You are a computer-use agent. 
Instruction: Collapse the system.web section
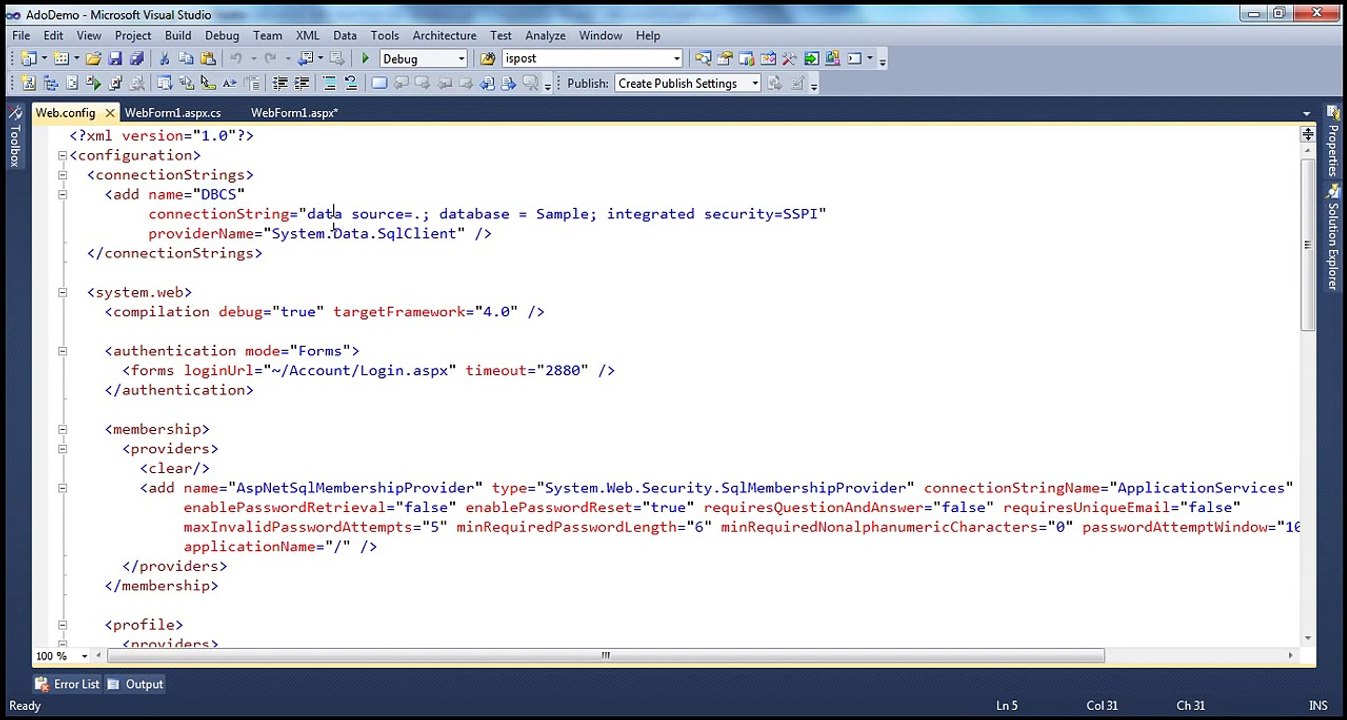point(62,292)
